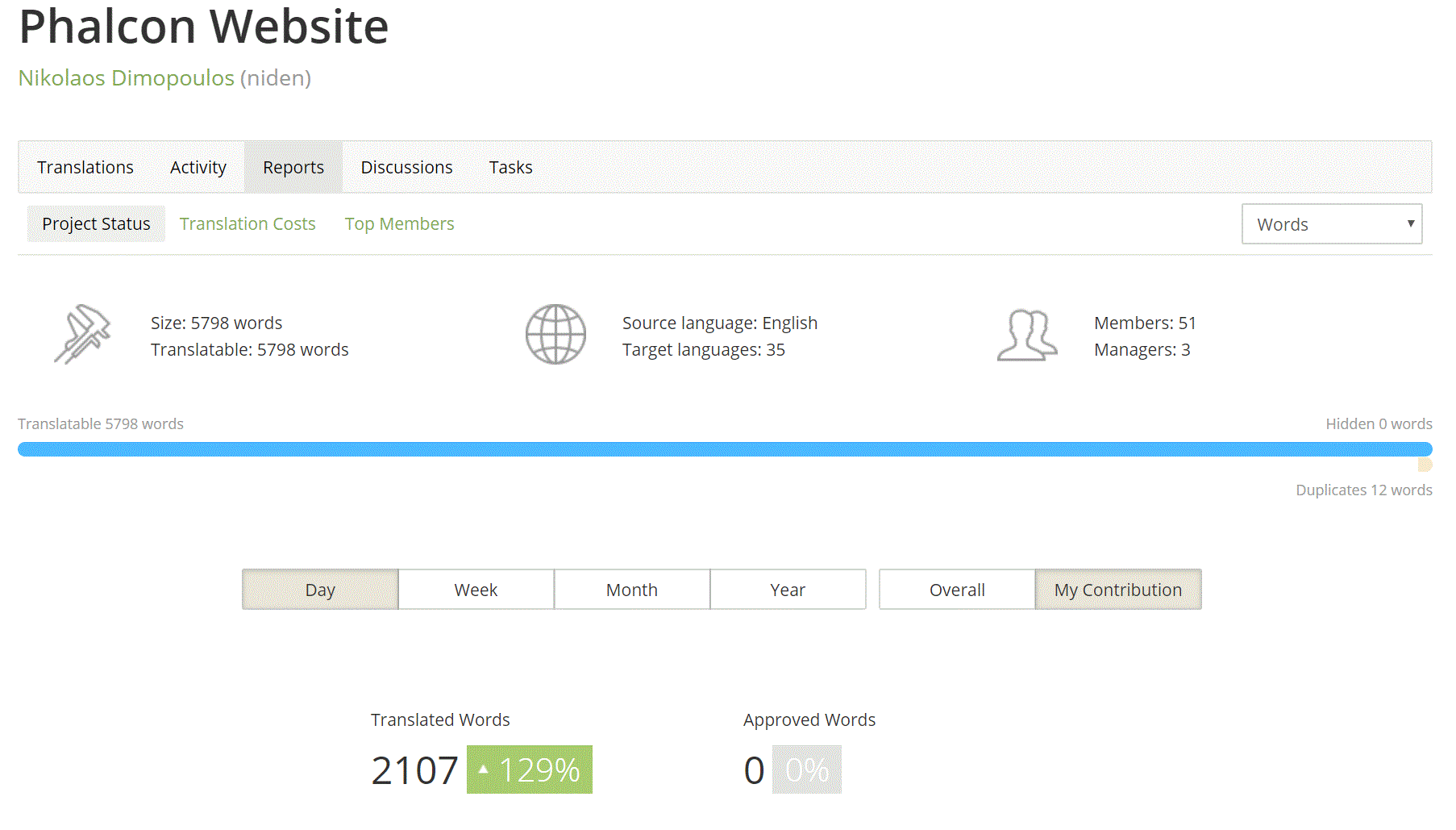Switch the period to Year
This screenshot has width=1456, height=830.
788,590
